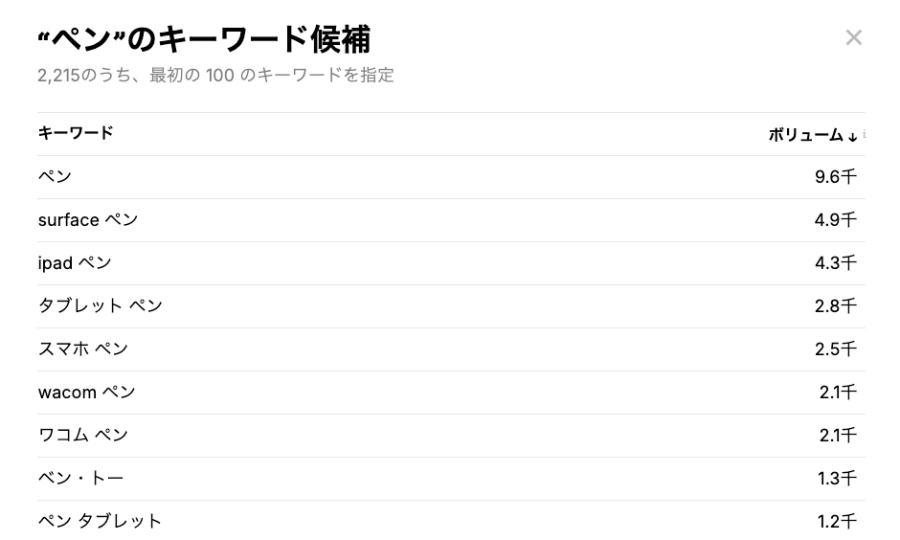
Task: Select the ipad ペン keyword
Action: (75, 263)
